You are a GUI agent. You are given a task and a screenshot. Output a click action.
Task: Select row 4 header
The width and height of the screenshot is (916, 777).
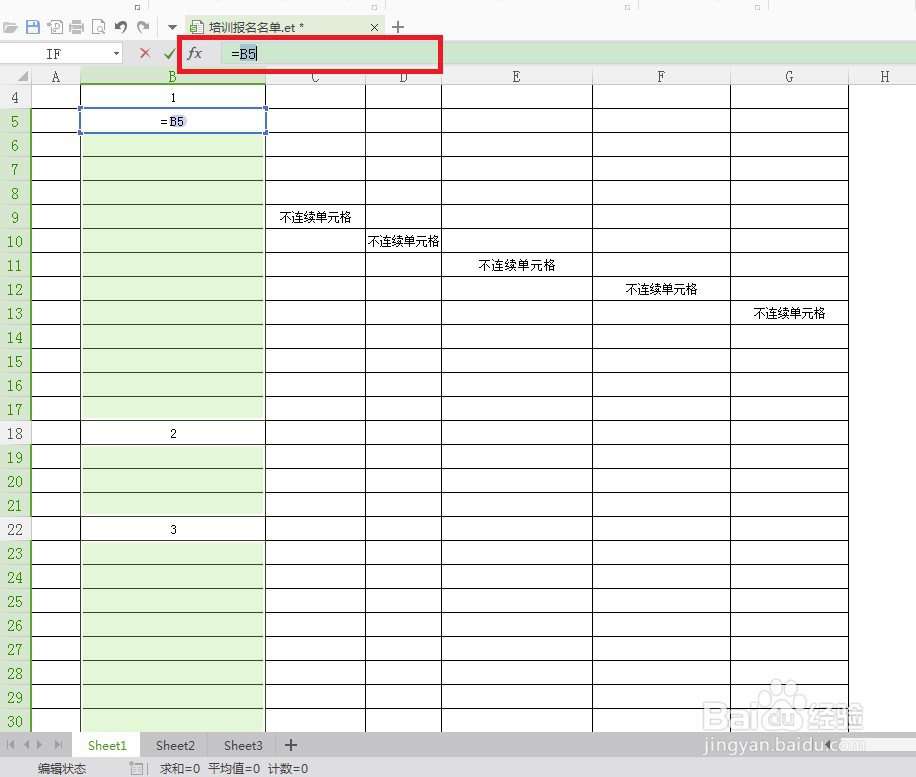[15, 98]
